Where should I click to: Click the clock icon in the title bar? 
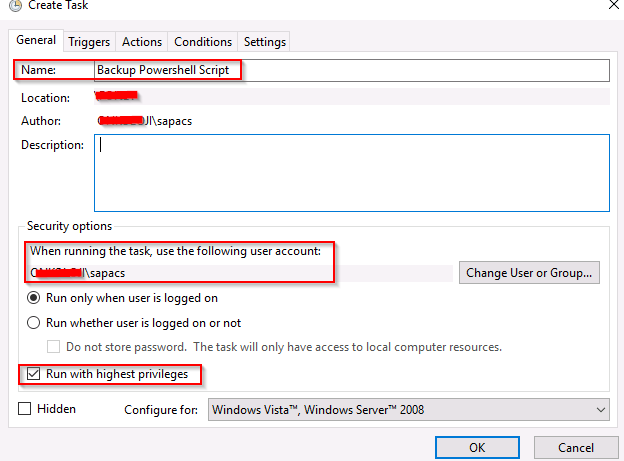point(15,6)
